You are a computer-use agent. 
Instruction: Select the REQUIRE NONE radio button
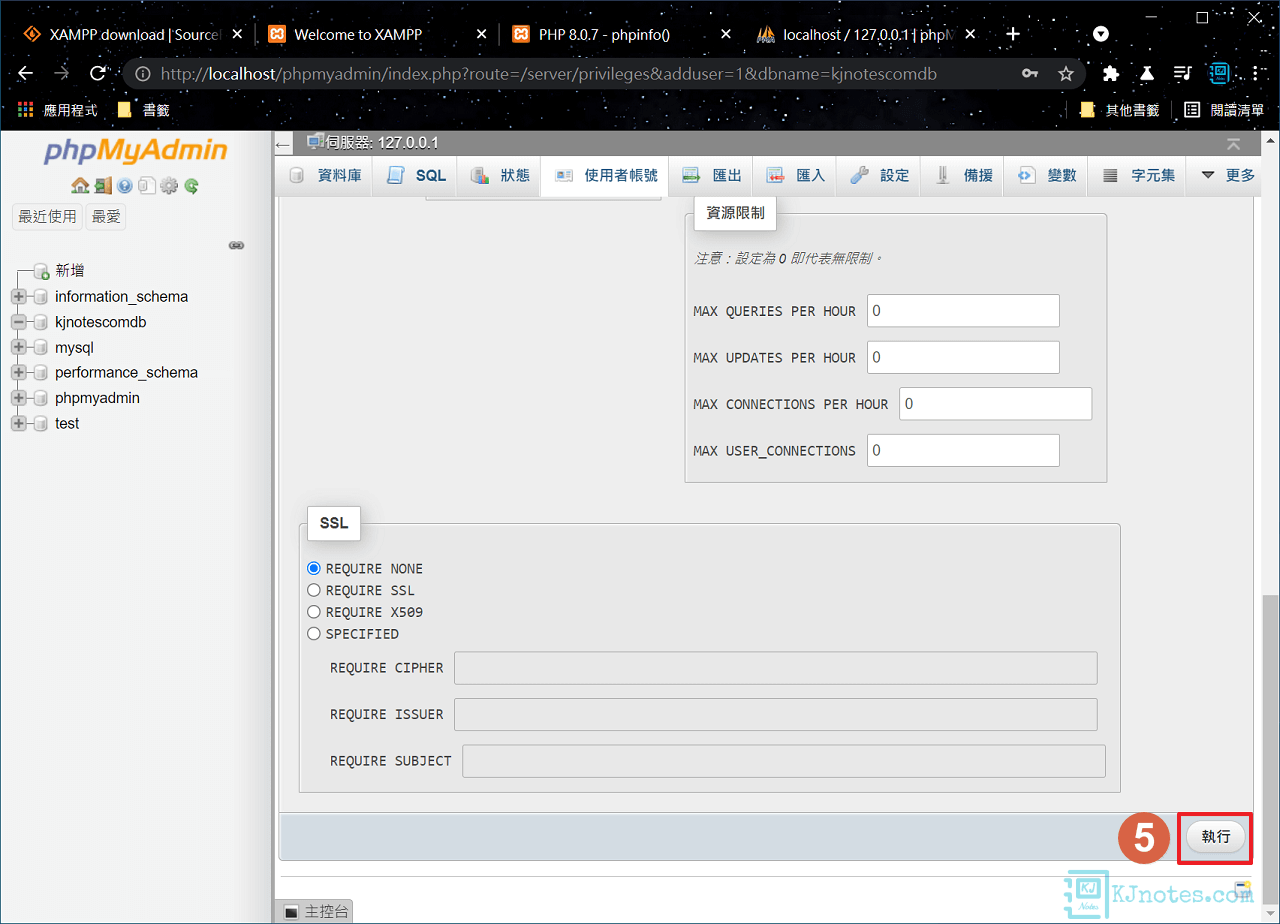314,568
